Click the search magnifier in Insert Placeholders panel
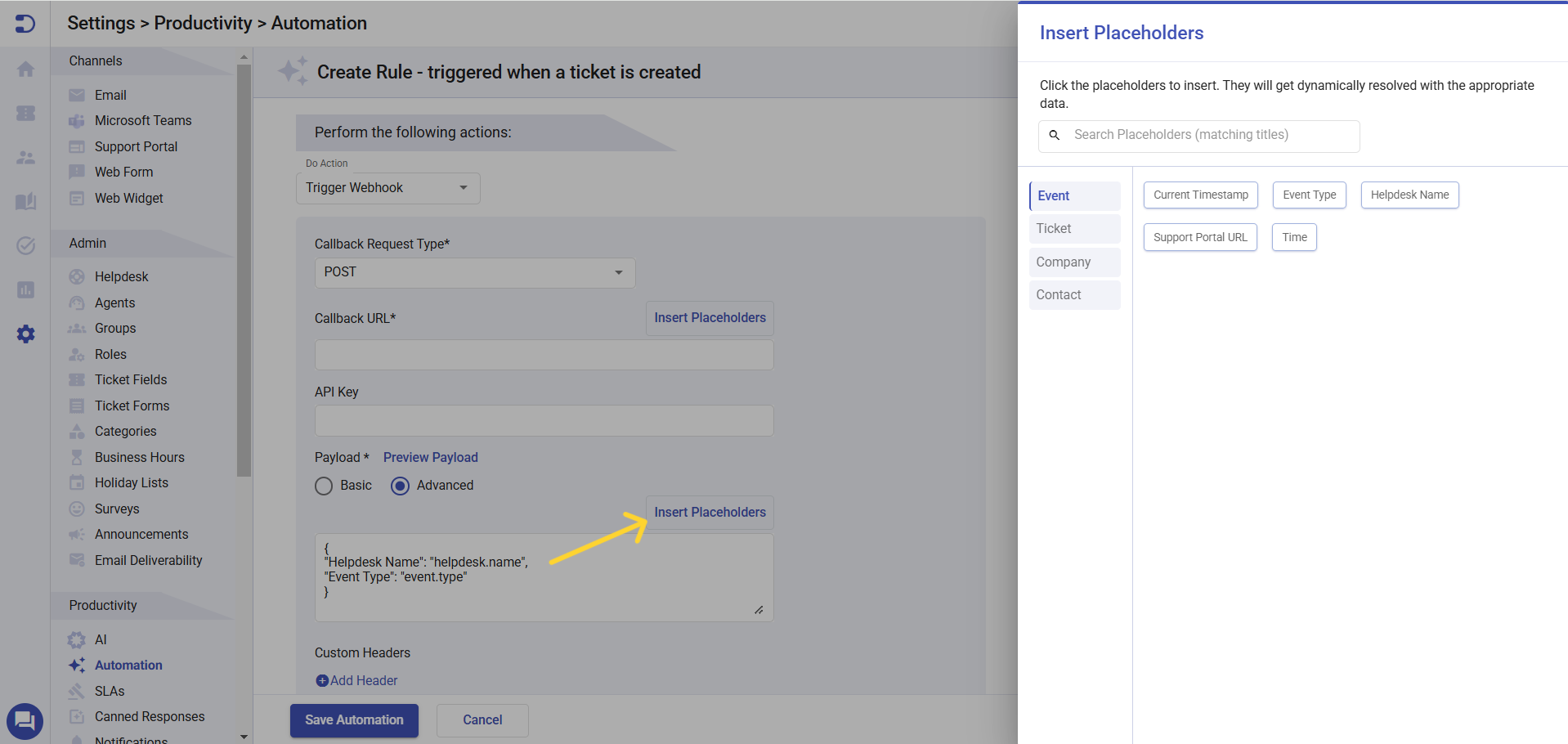The height and width of the screenshot is (744, 1568). coord(1054,135)
